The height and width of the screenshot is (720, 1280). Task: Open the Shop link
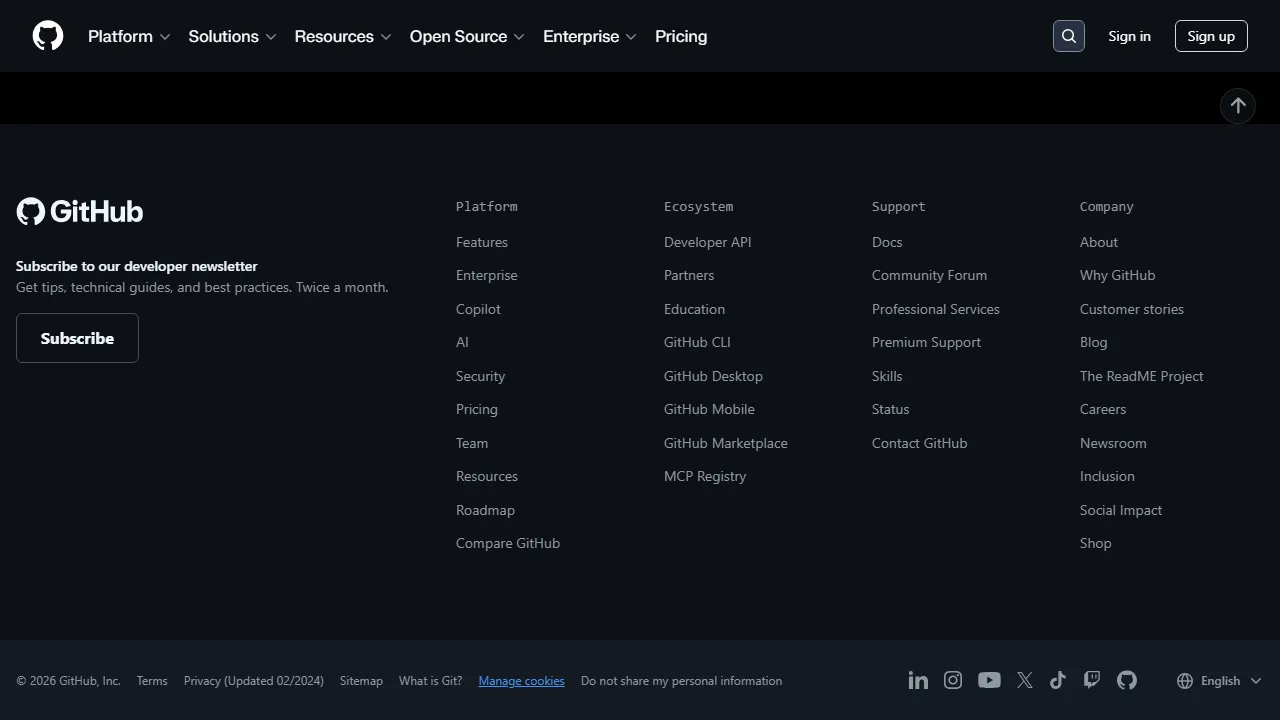[x=1095, y=543]
